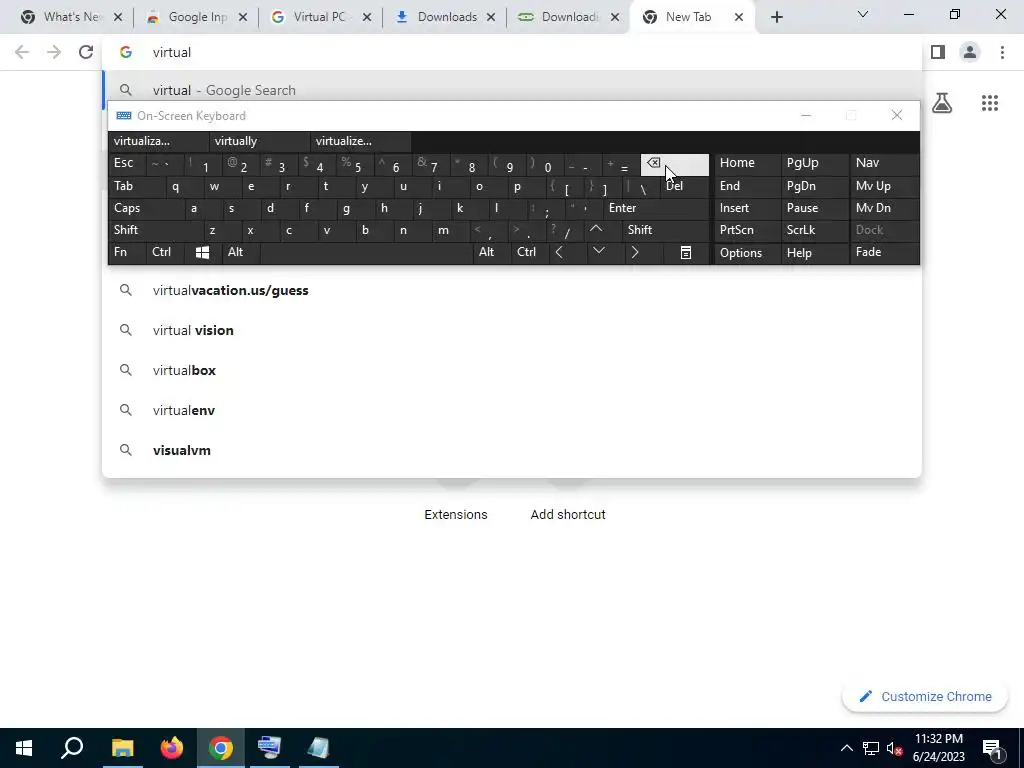Toggle ScrLk key on keyboard
This screenshot has height=768, width=1024.
pos(814,230)
